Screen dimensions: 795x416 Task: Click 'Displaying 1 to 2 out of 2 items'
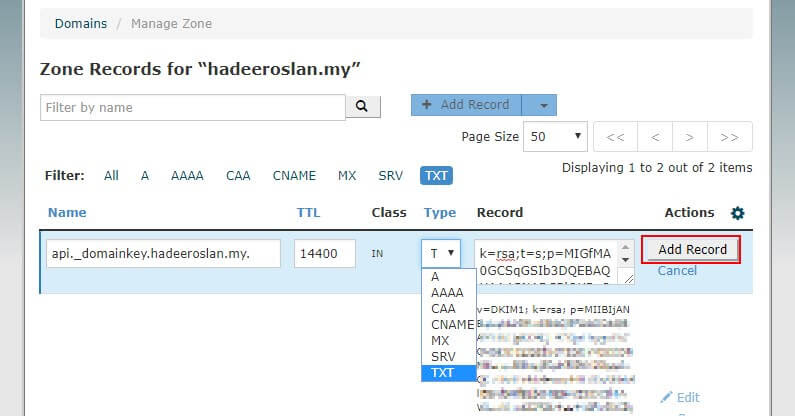657,168
